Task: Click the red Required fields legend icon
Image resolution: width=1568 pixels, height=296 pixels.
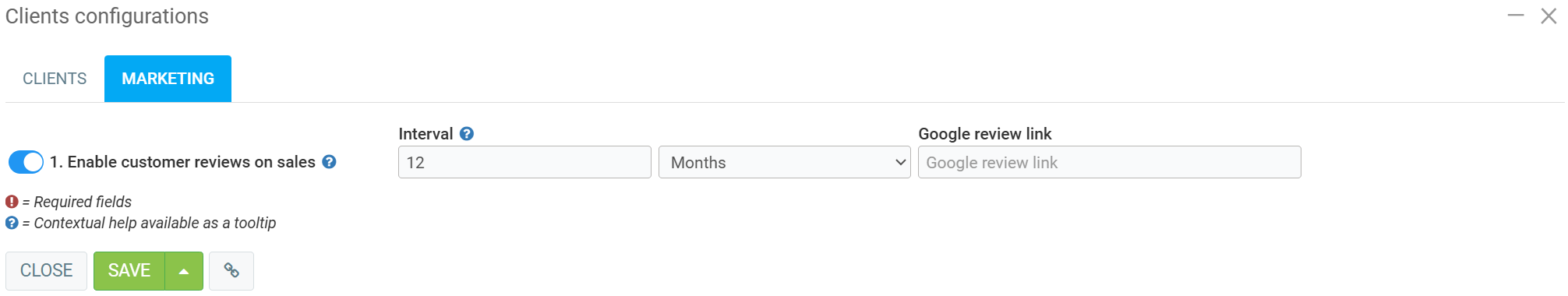Action: (x=12, y=202)
